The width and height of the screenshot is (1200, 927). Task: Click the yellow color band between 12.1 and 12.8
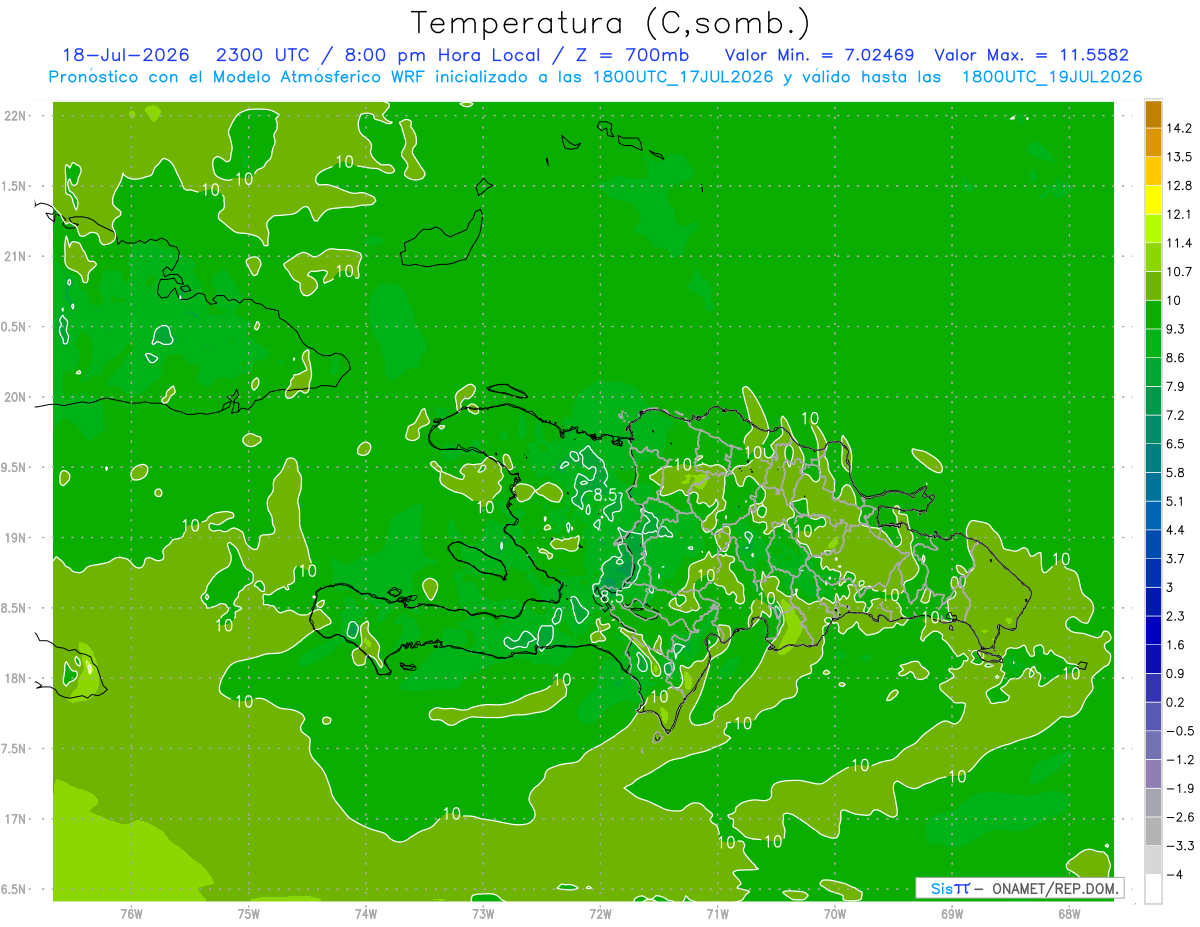coord(1153,200)
